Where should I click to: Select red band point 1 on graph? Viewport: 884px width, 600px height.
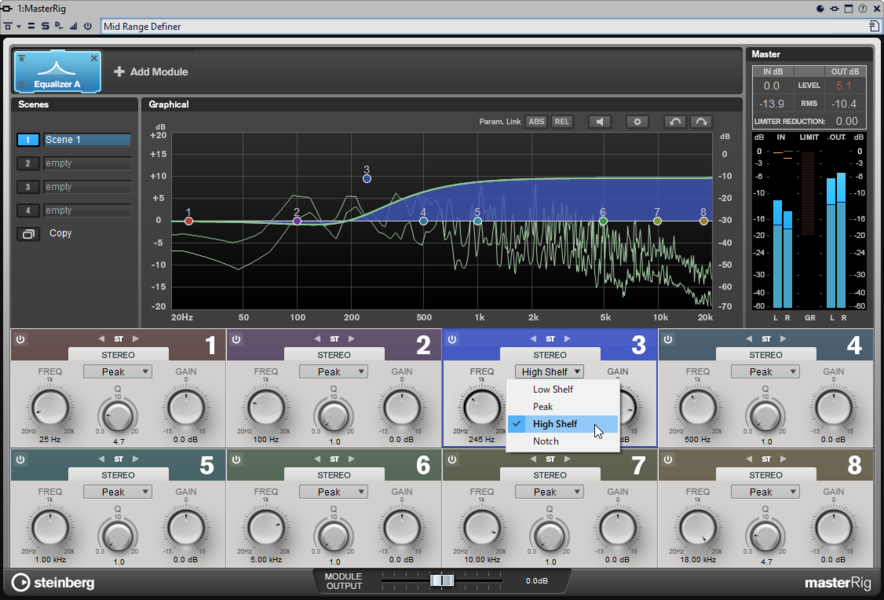point(189,221)
